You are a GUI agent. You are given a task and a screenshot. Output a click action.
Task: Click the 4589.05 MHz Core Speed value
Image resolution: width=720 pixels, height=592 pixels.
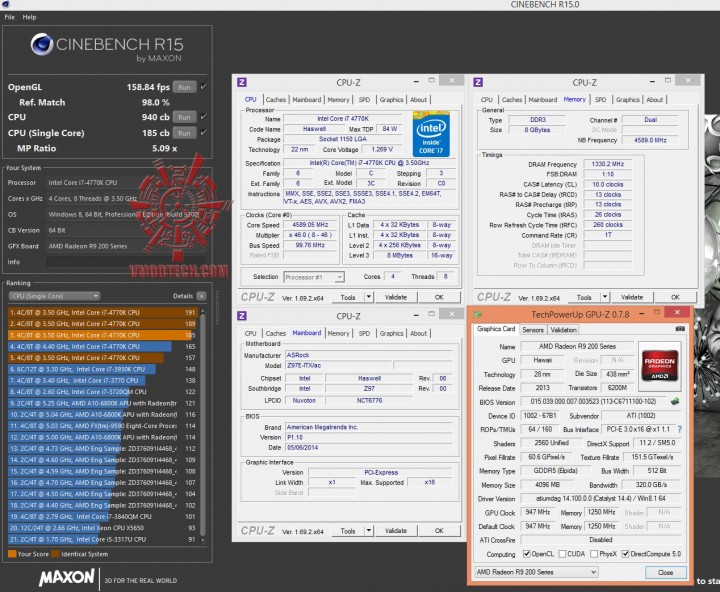click(x=311, y=225)
